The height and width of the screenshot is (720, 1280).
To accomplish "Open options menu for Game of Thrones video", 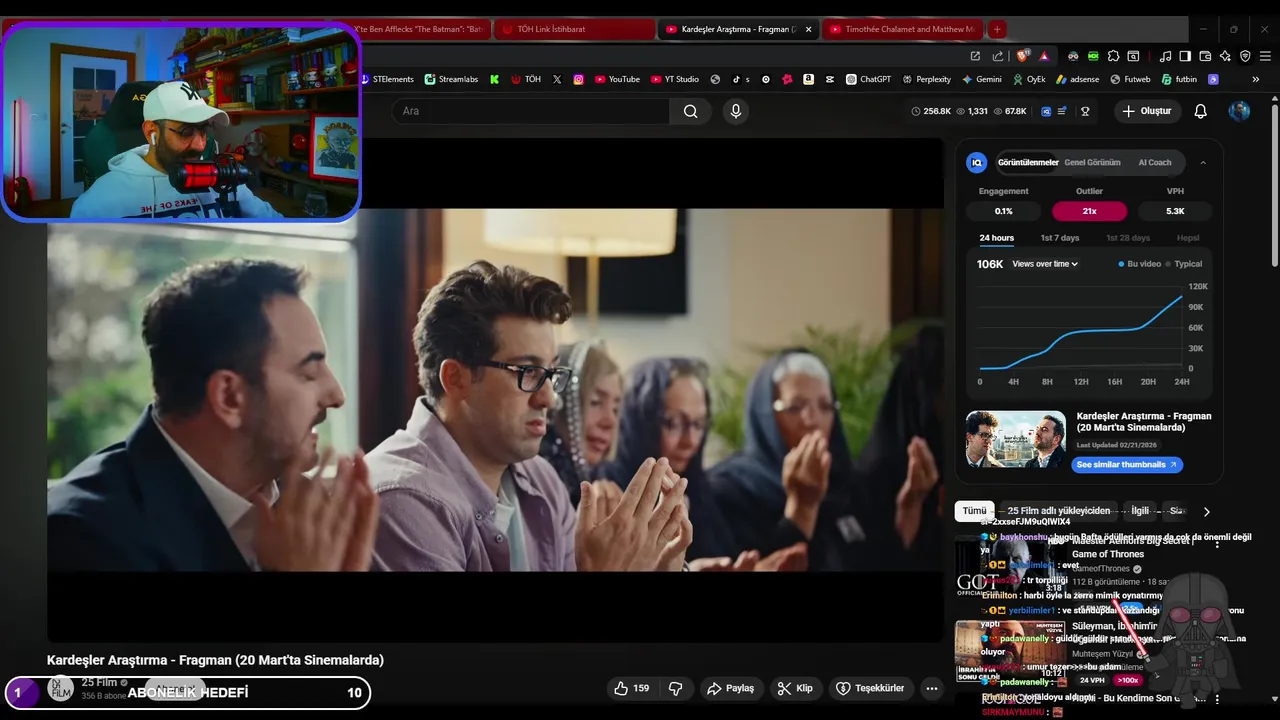I will pyautogui.click(x=1217, y=543).
